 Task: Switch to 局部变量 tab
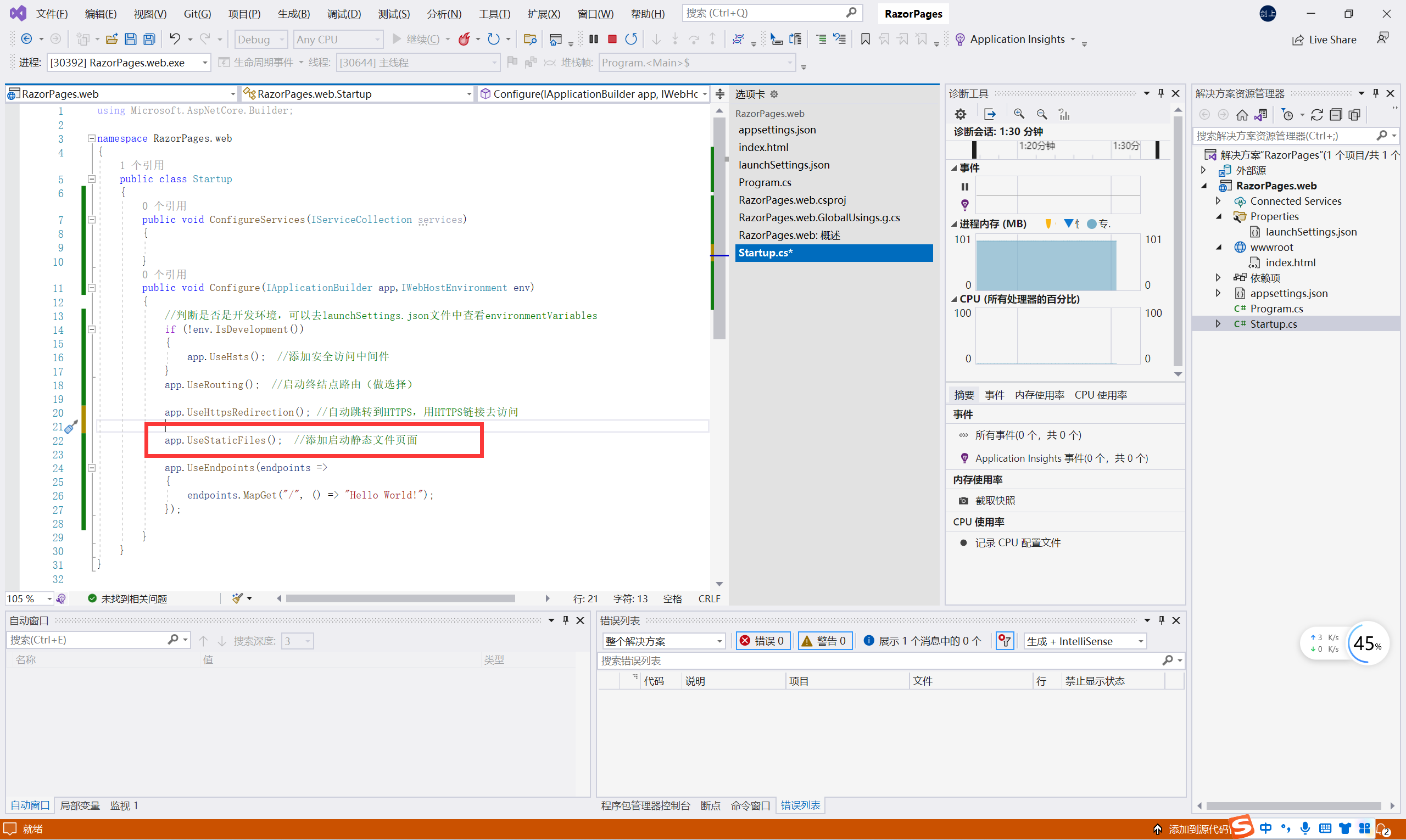click(80, 805)
